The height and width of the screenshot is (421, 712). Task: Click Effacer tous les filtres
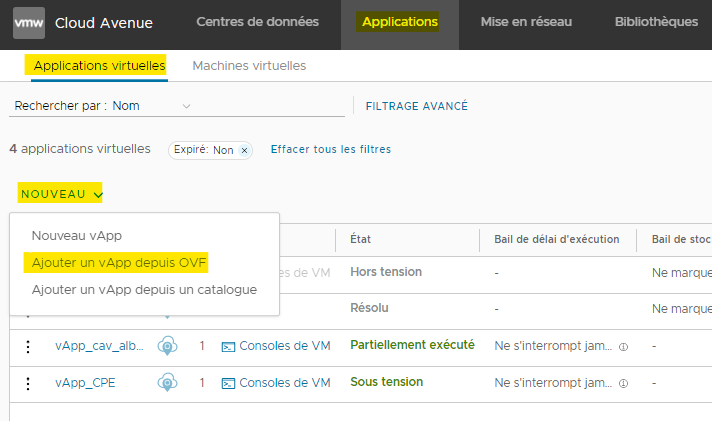point(331,149)
